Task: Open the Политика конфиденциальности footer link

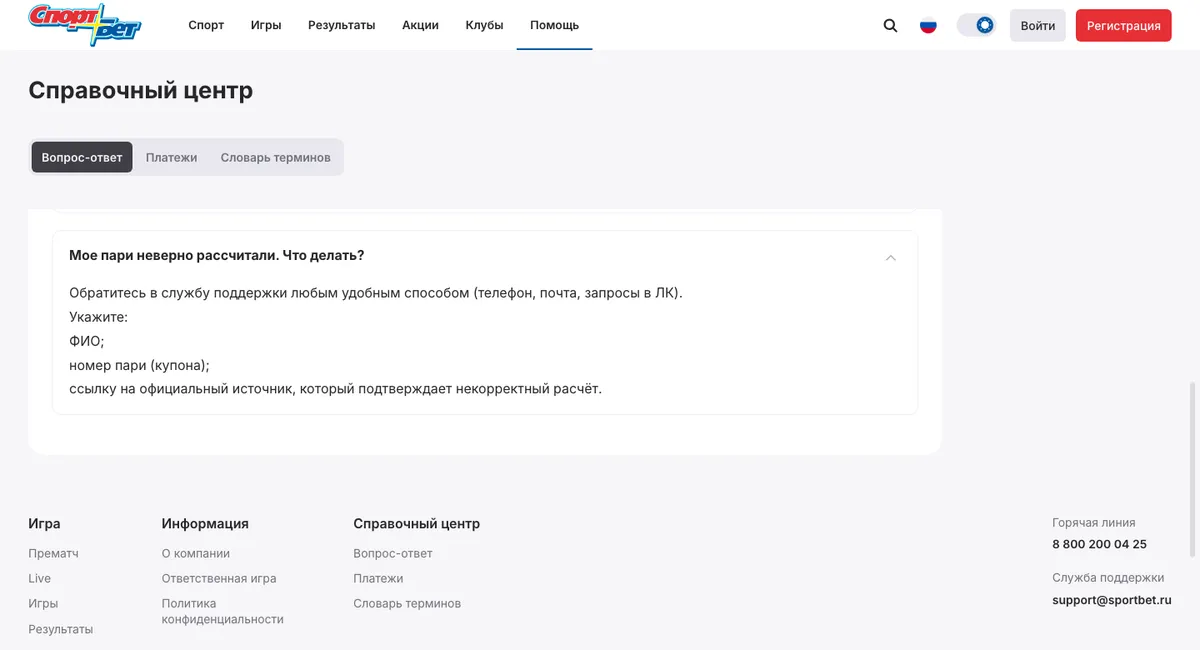Action: pos(223,611)
